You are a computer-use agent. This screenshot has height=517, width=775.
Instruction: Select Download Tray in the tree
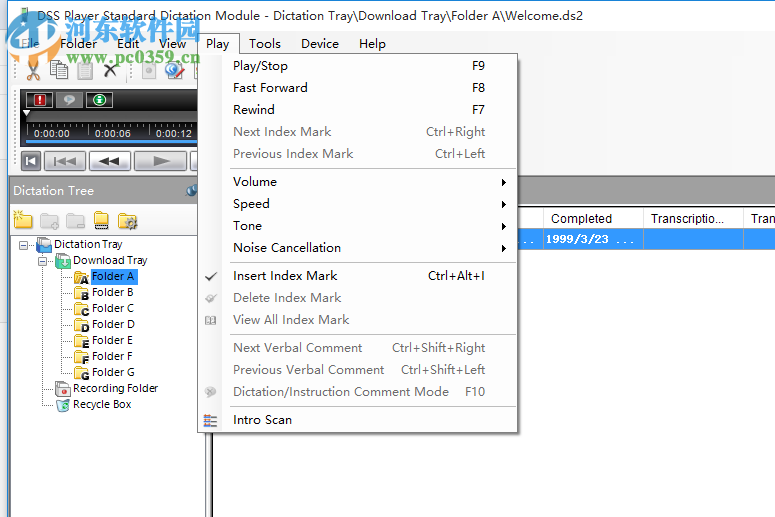(110, 260)
